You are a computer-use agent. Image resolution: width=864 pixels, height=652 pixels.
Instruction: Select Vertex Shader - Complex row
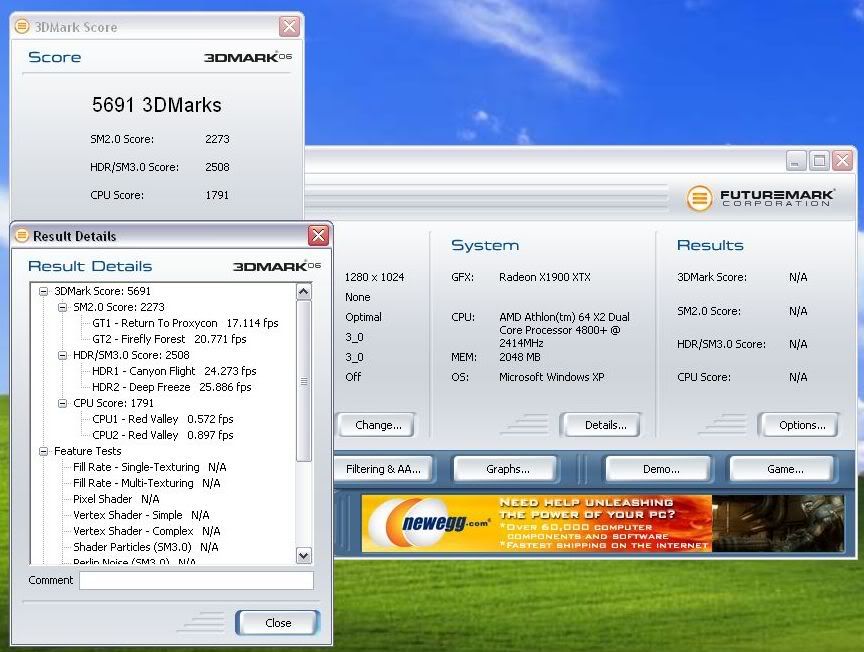[x=147, y=531]
